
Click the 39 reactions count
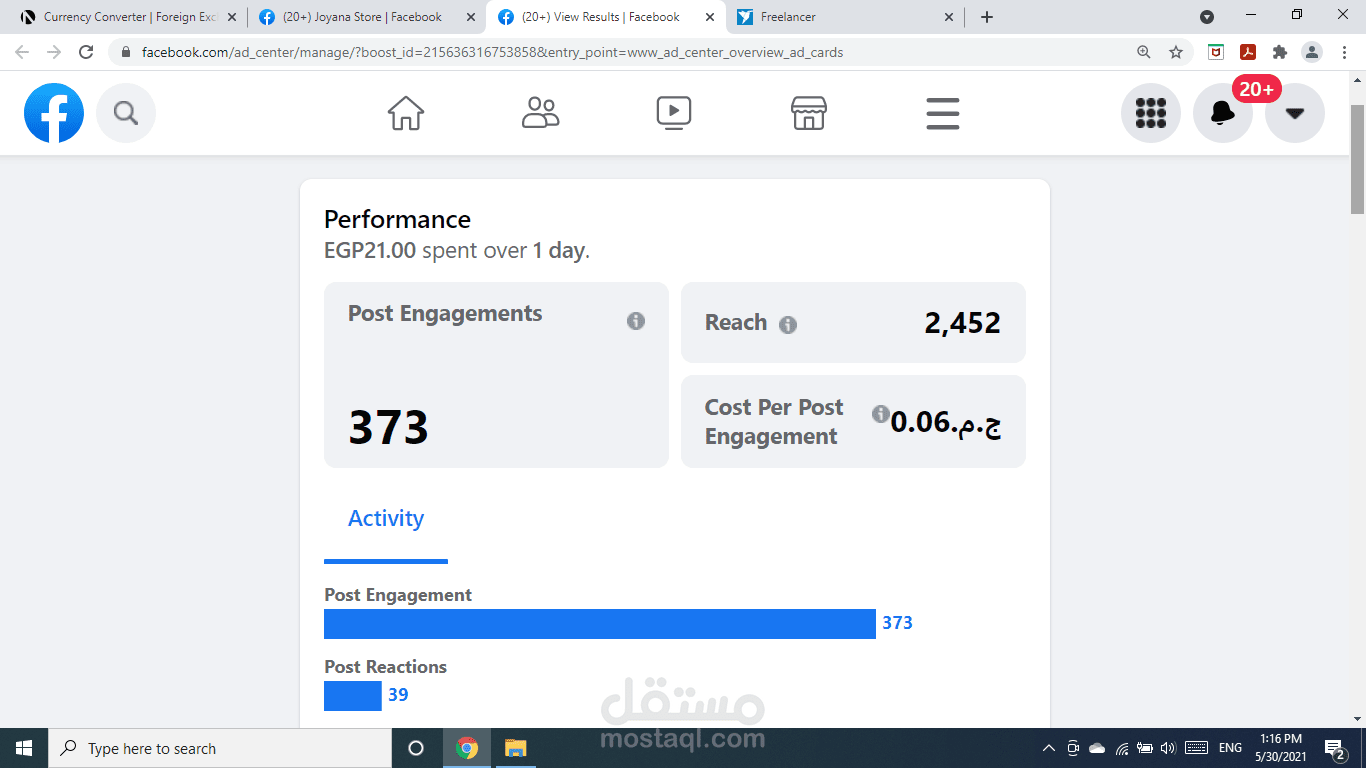398,695
